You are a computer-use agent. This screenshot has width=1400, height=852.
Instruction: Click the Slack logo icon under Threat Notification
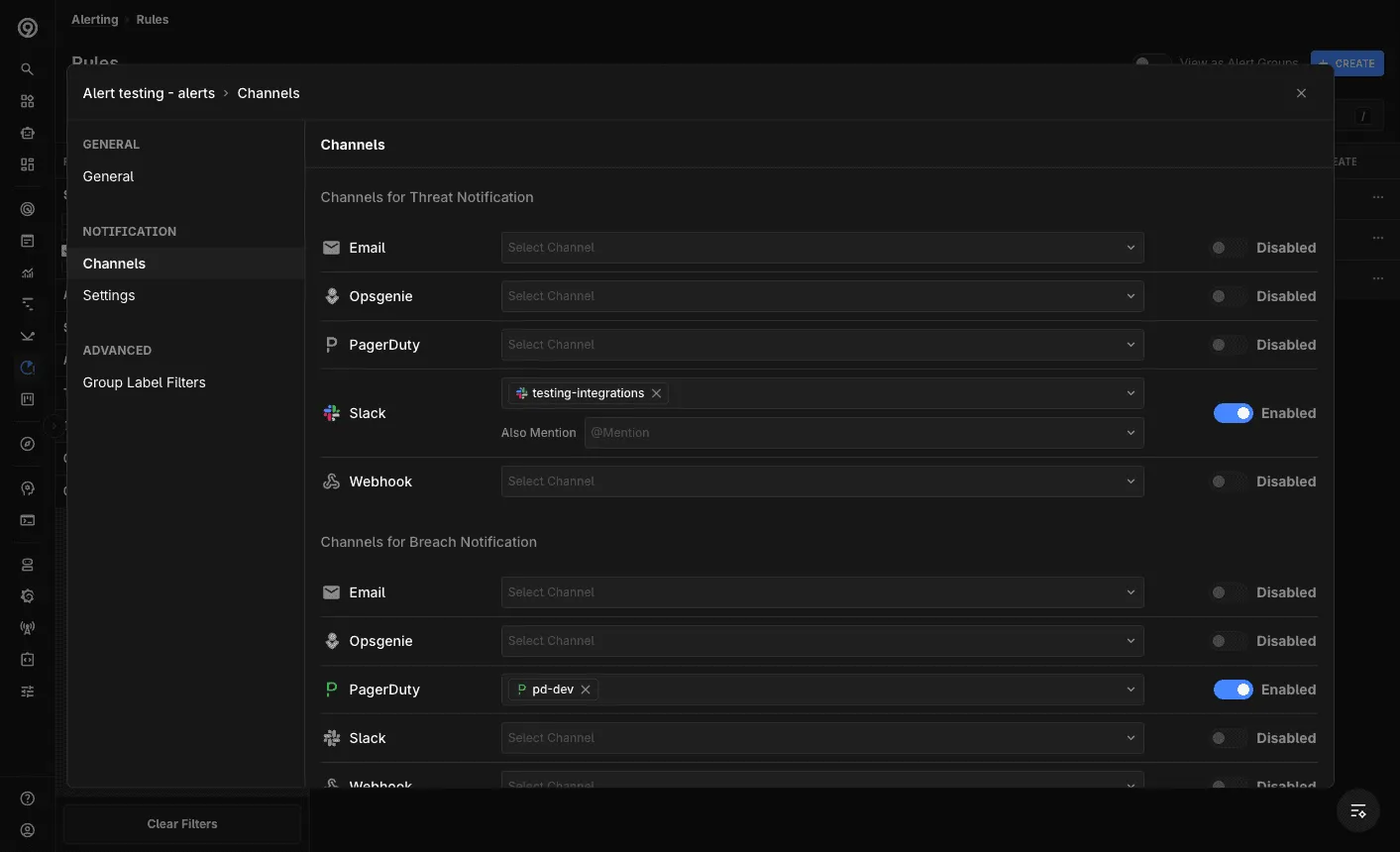point(332,413)
